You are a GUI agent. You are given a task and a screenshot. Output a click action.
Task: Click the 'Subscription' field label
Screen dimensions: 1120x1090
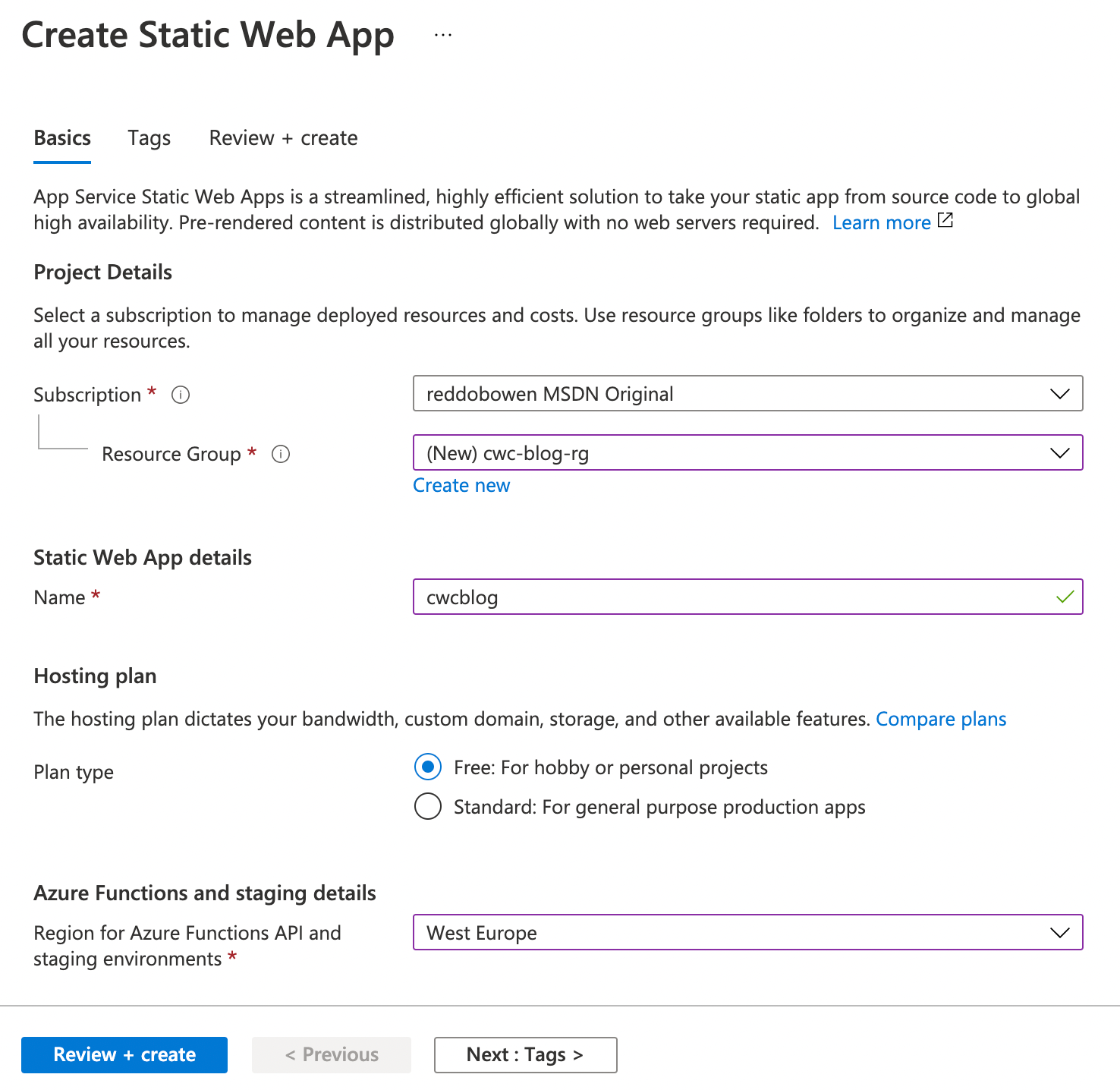pos(87,395)
